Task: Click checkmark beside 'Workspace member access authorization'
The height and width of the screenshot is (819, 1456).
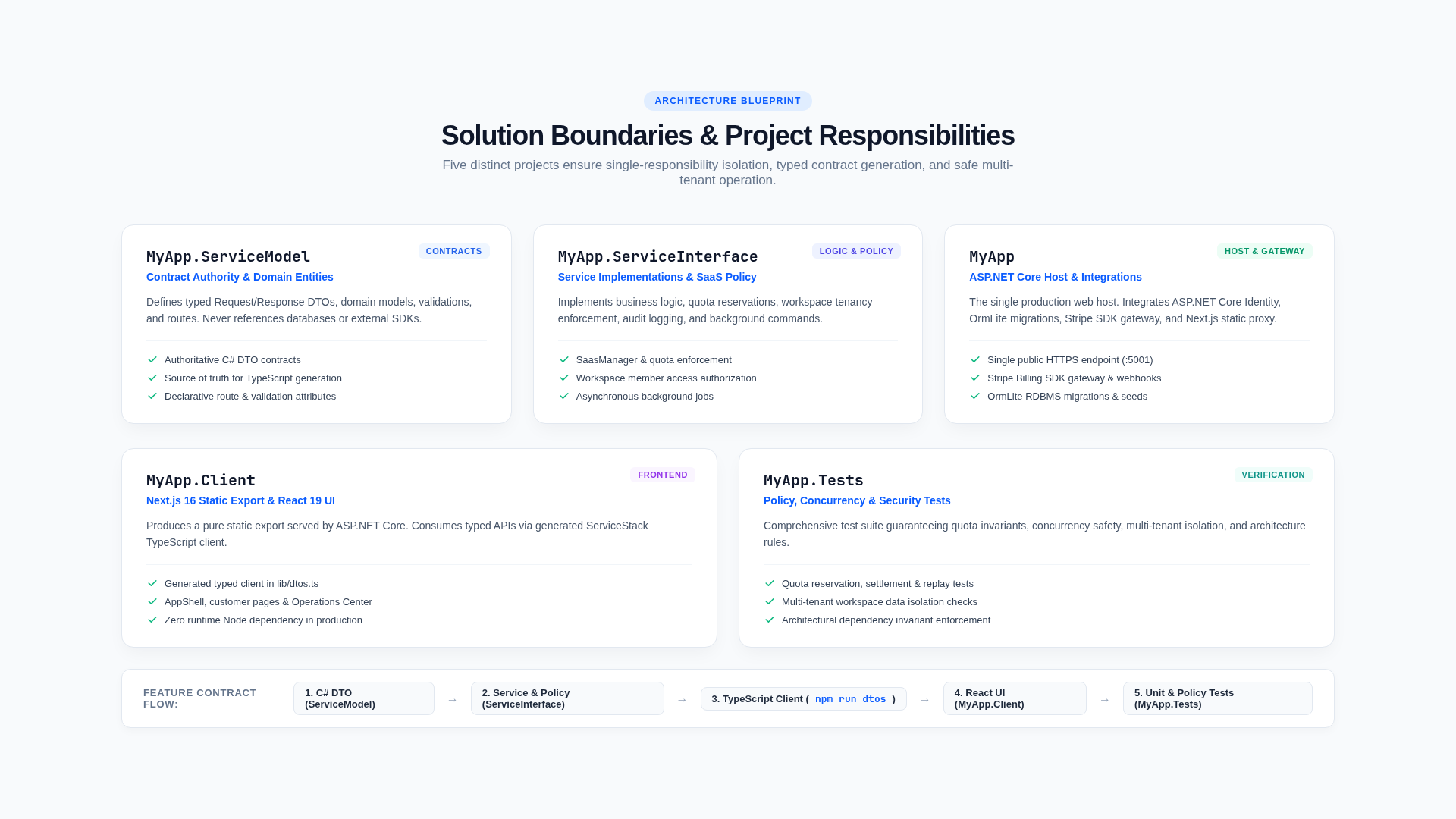Action: [x=564, y=378]
